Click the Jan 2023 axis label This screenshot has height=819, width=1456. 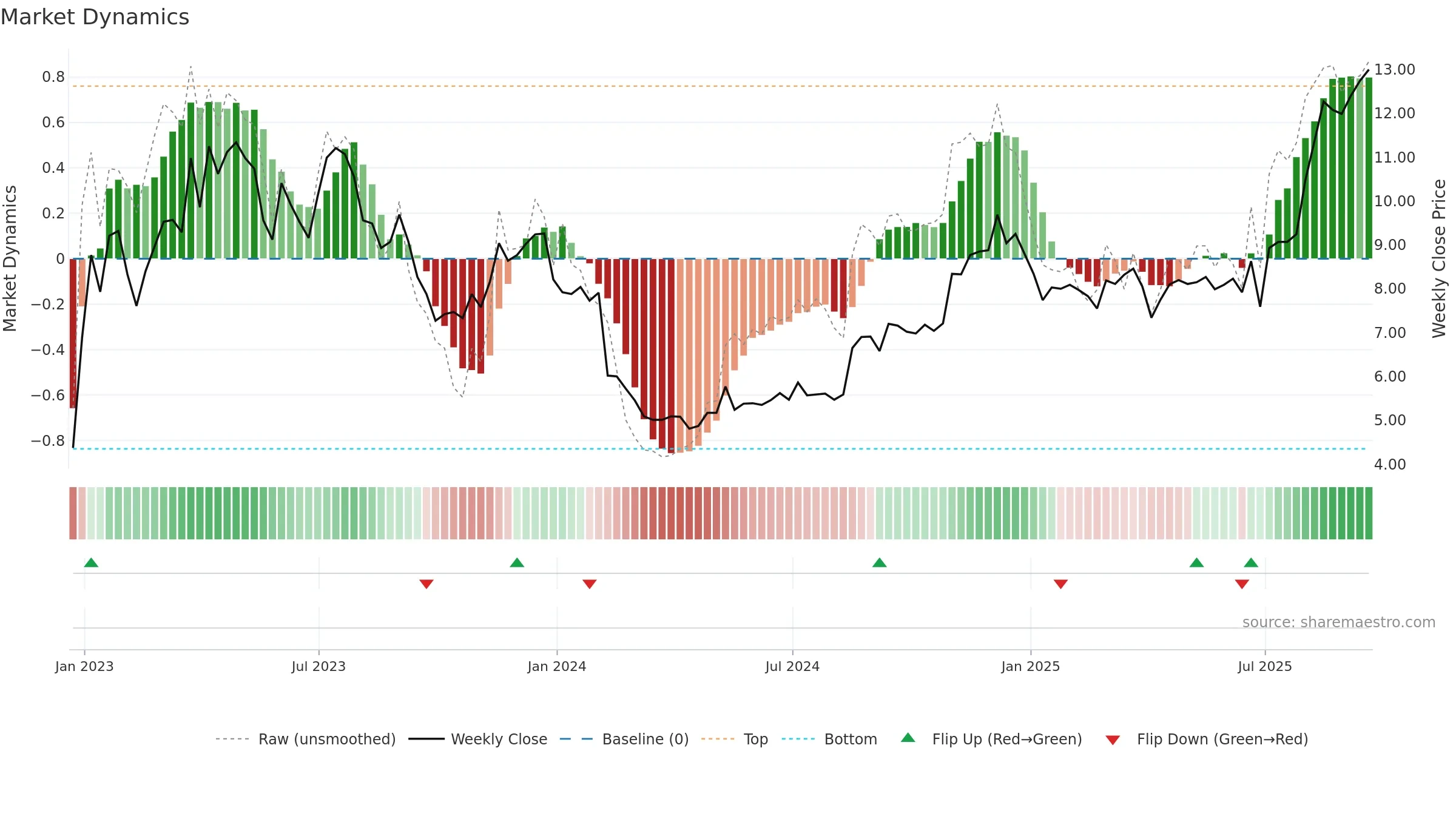click(x=84, y=666)
